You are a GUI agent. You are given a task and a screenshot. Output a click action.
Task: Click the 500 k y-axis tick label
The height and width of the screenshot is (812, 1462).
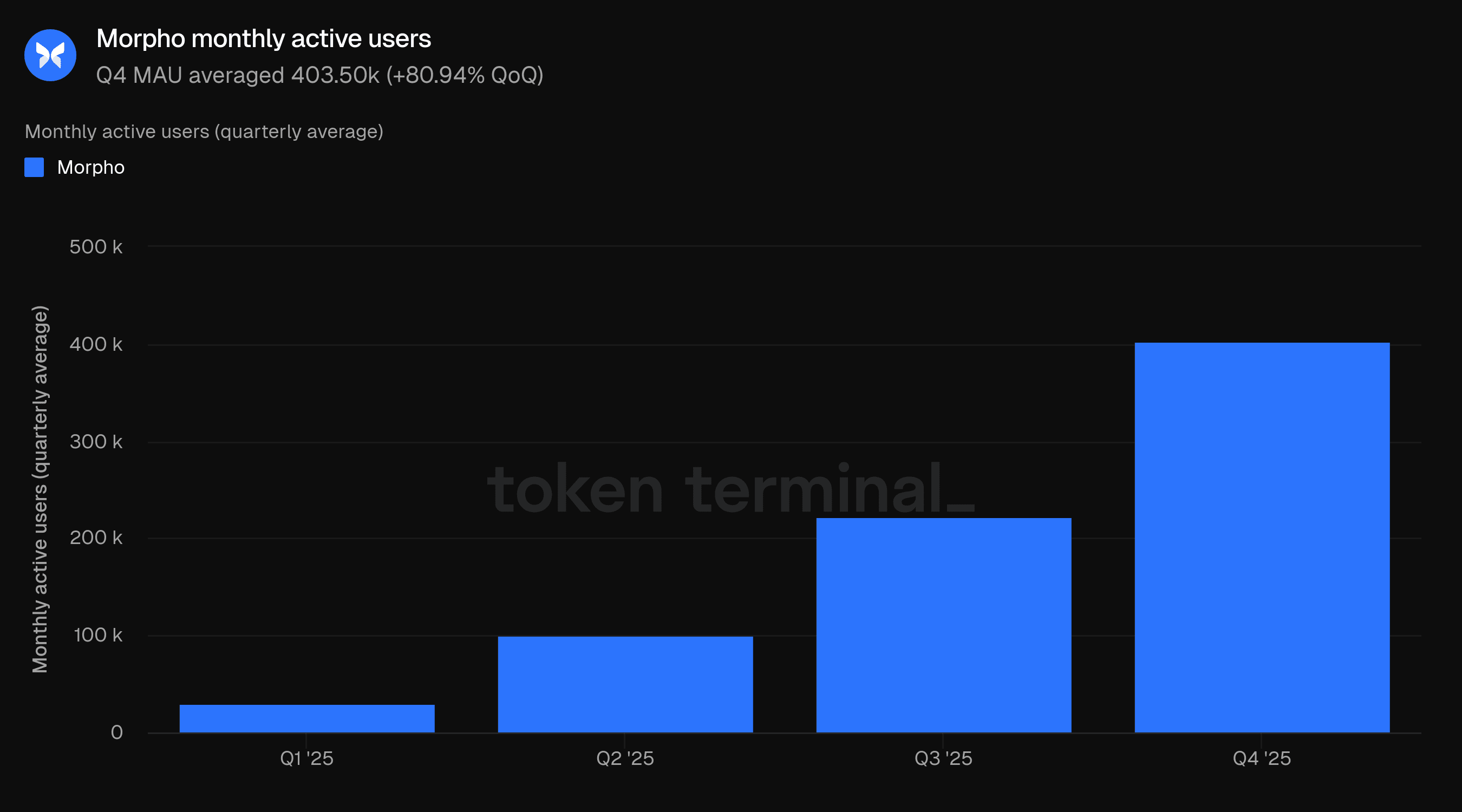pyautogui.click(x=96, y=247)
